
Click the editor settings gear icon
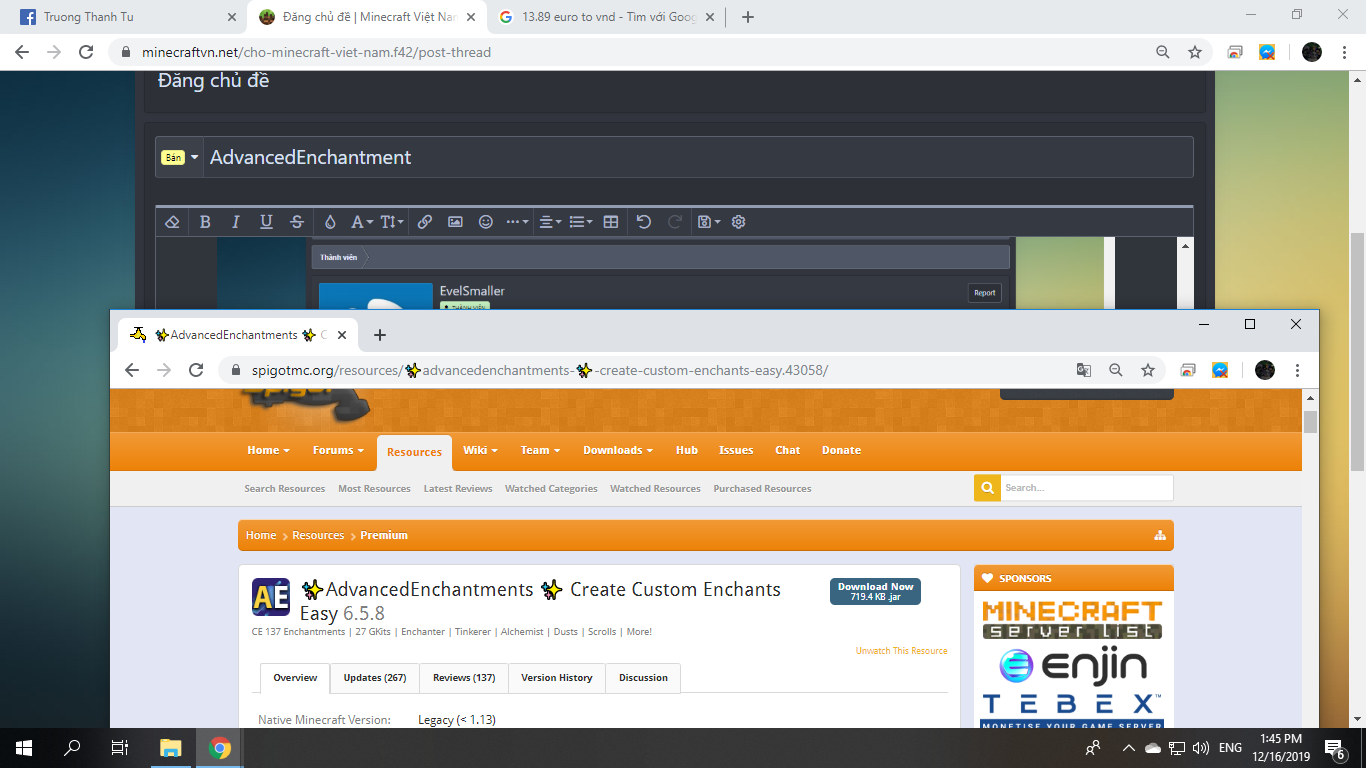[x=739, y=222]
